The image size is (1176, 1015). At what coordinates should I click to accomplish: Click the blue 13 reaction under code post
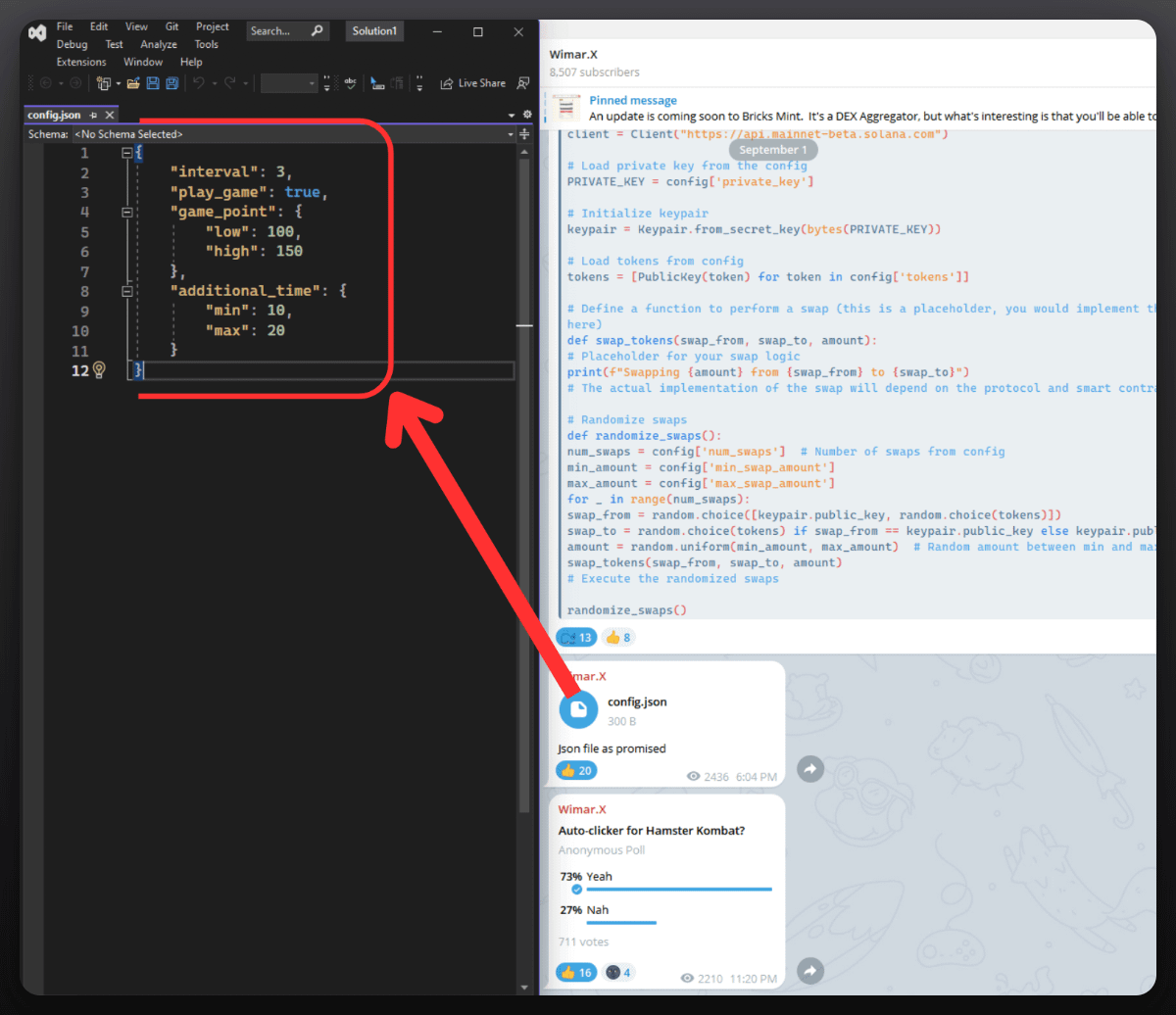[x=576, y=637]
